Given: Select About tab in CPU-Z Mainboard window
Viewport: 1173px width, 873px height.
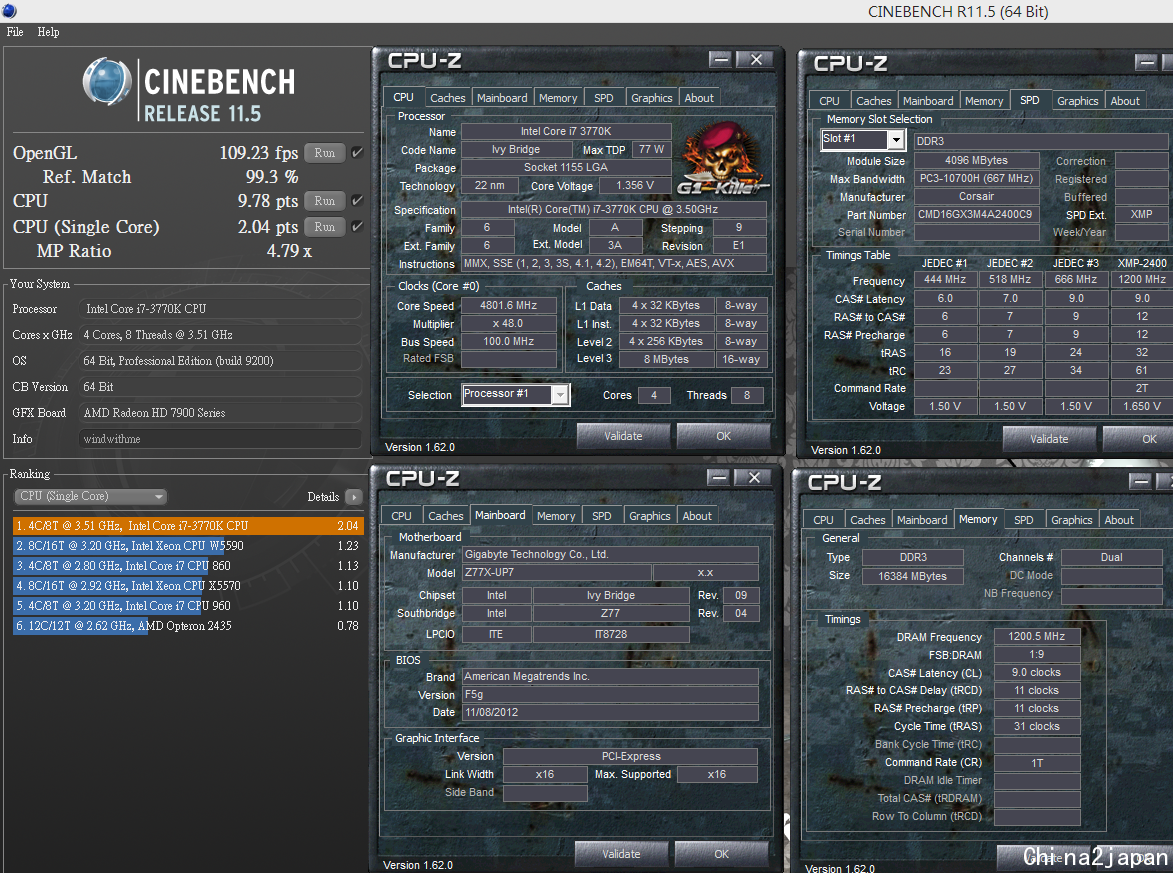Looking at the screenshot, I should (x=696, y=516).
